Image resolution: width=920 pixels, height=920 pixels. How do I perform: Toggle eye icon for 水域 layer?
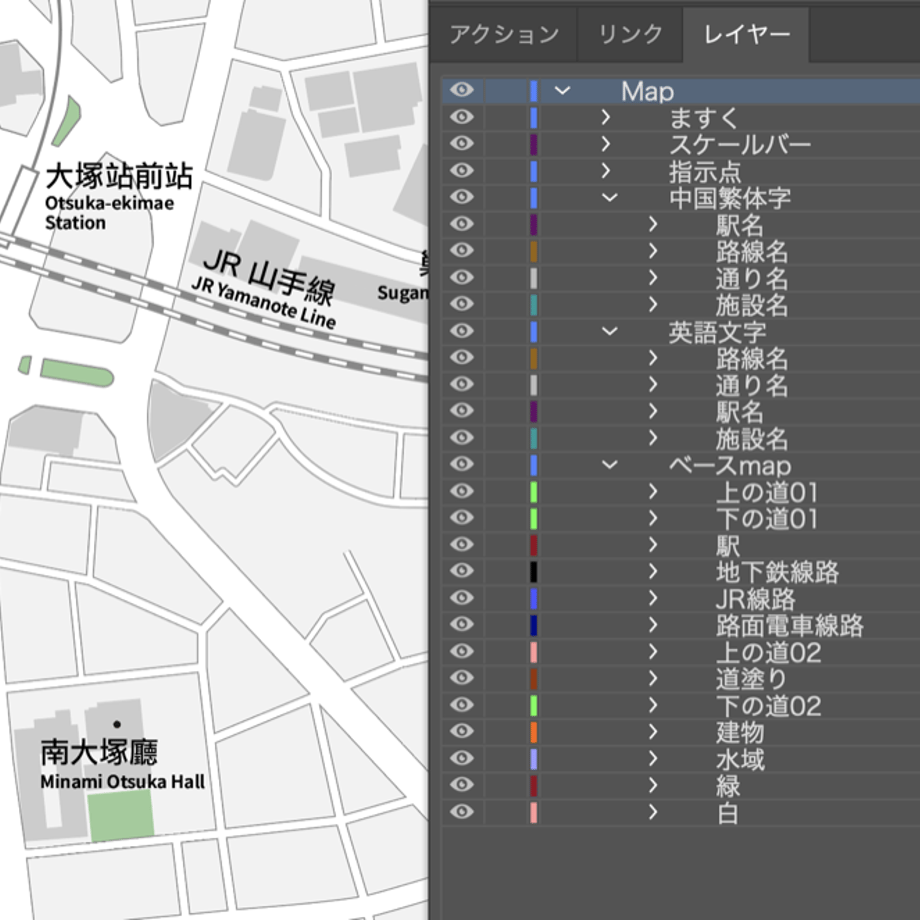pyautogui.click(x=462, y=758)
